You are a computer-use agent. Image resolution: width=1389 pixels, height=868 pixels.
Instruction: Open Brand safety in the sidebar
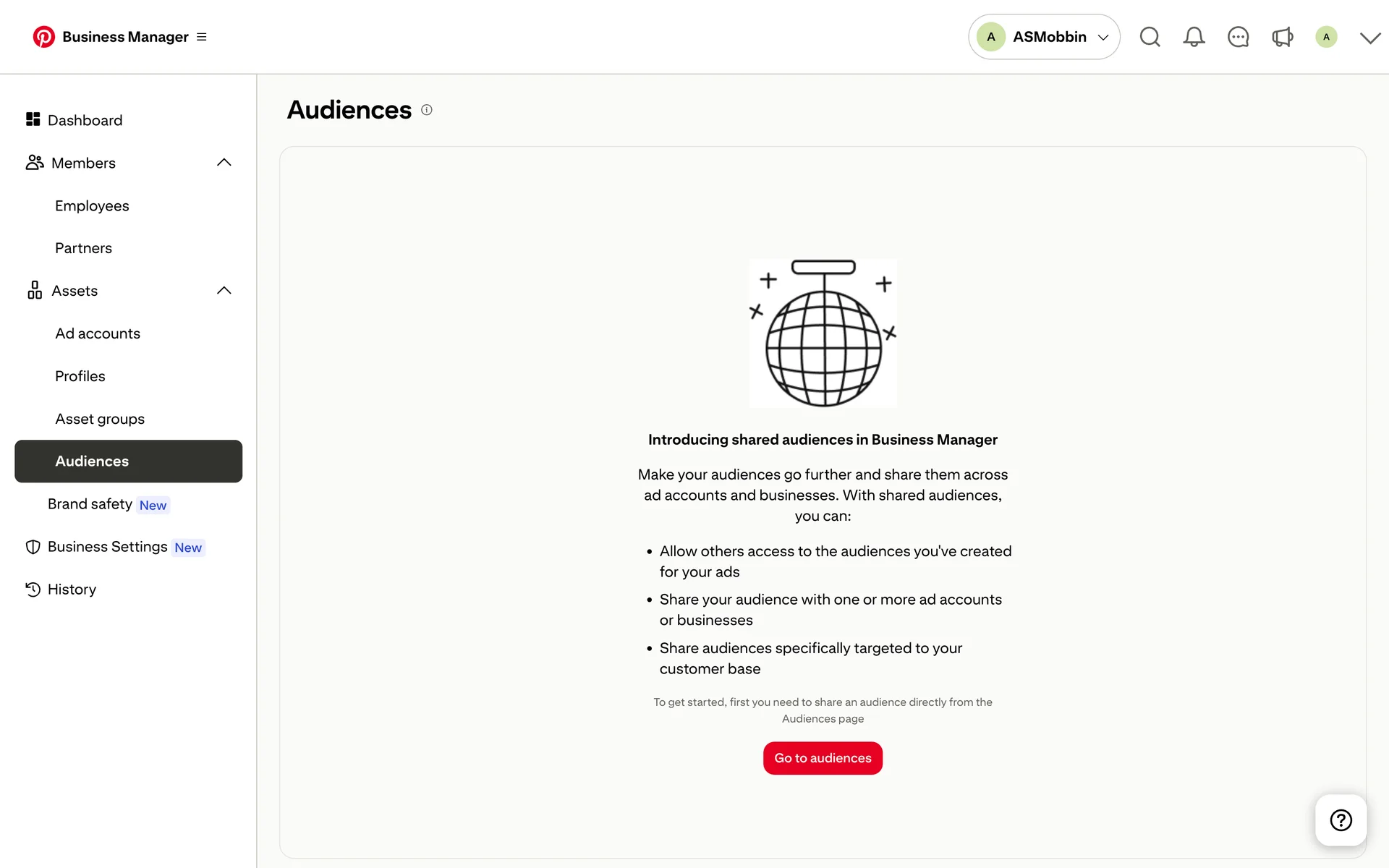90,504
